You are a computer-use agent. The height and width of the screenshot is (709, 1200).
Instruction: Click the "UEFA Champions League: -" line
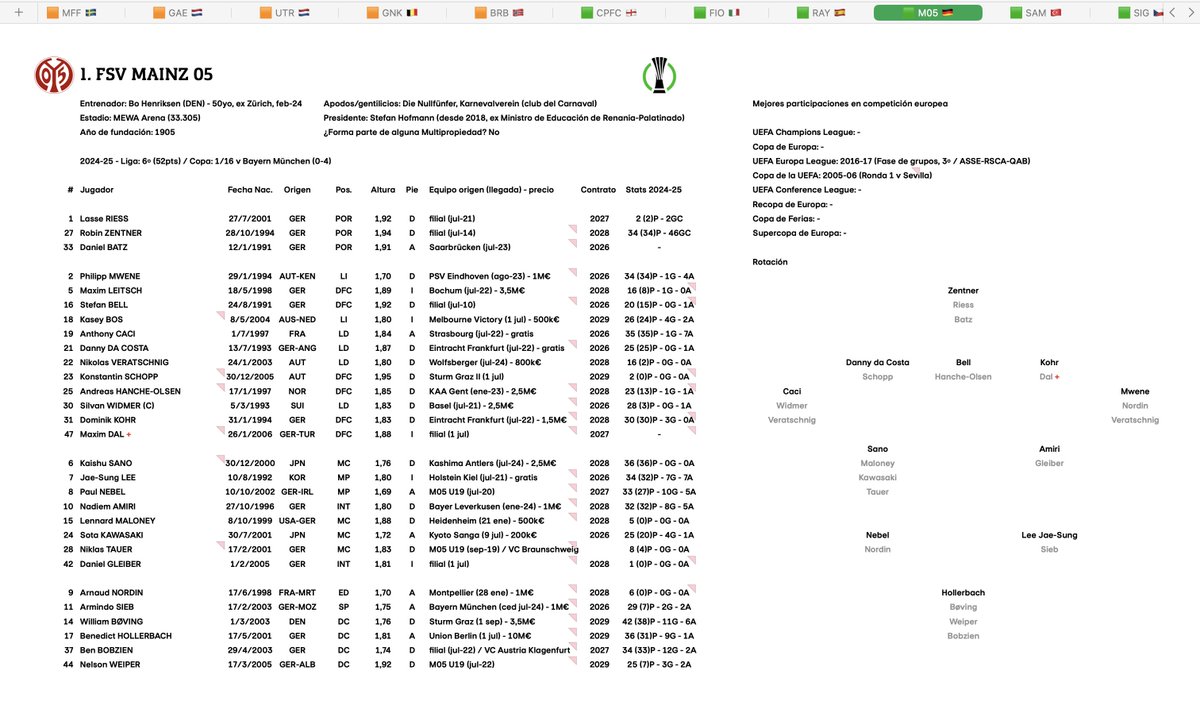pyautogui.click(x=806, y=132)
